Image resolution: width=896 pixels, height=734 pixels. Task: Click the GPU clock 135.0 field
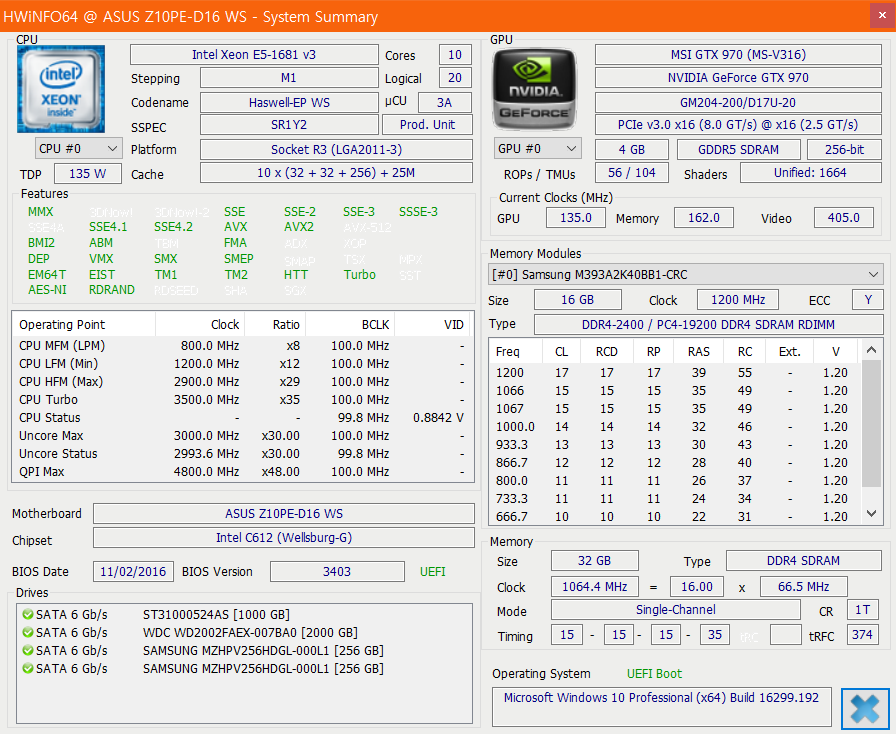pyautogui.click(x=576, y=218)
